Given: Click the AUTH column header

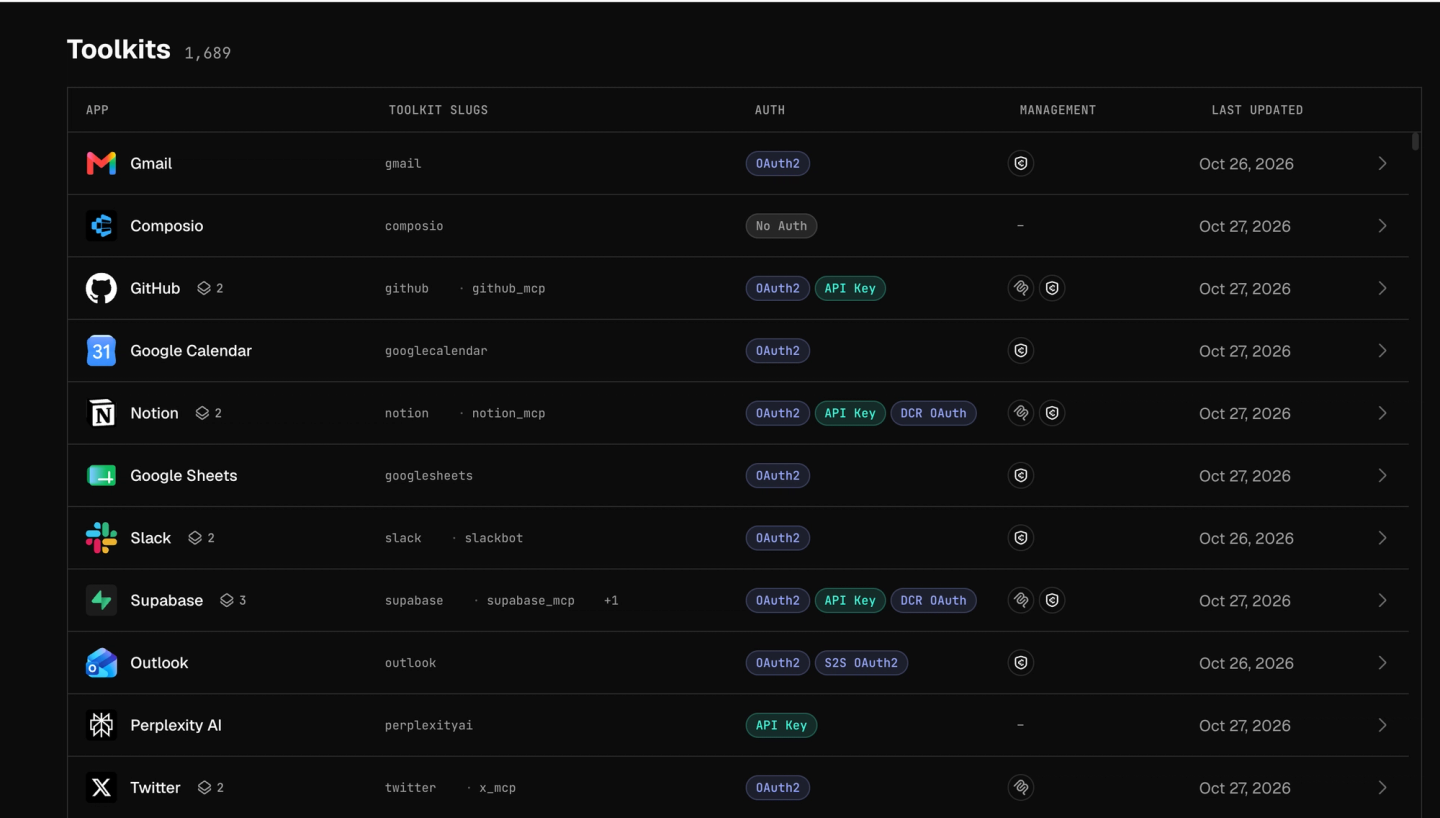Looking at the screenshot, I should point(770,110).
